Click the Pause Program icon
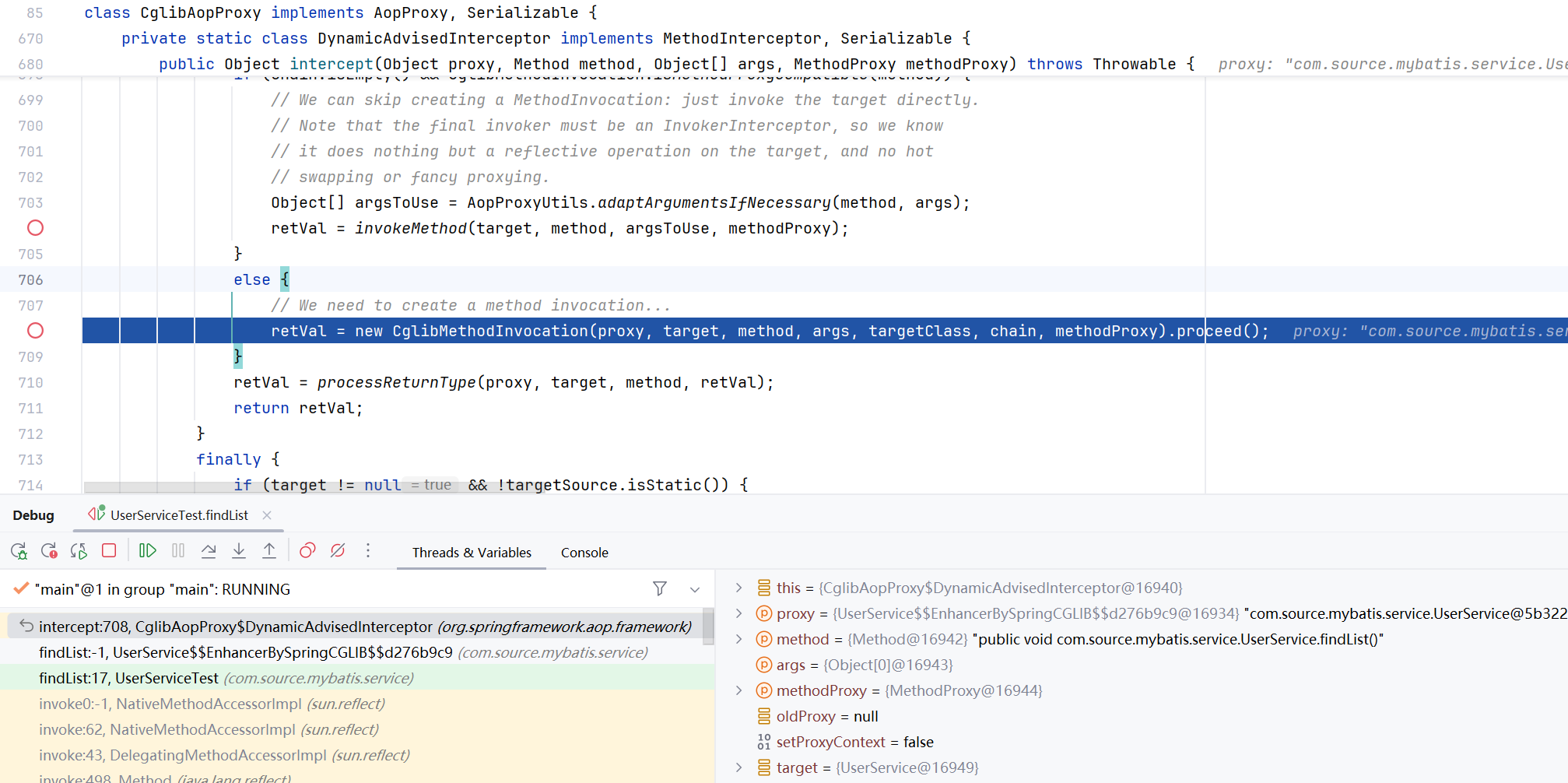 click(178, 551)
